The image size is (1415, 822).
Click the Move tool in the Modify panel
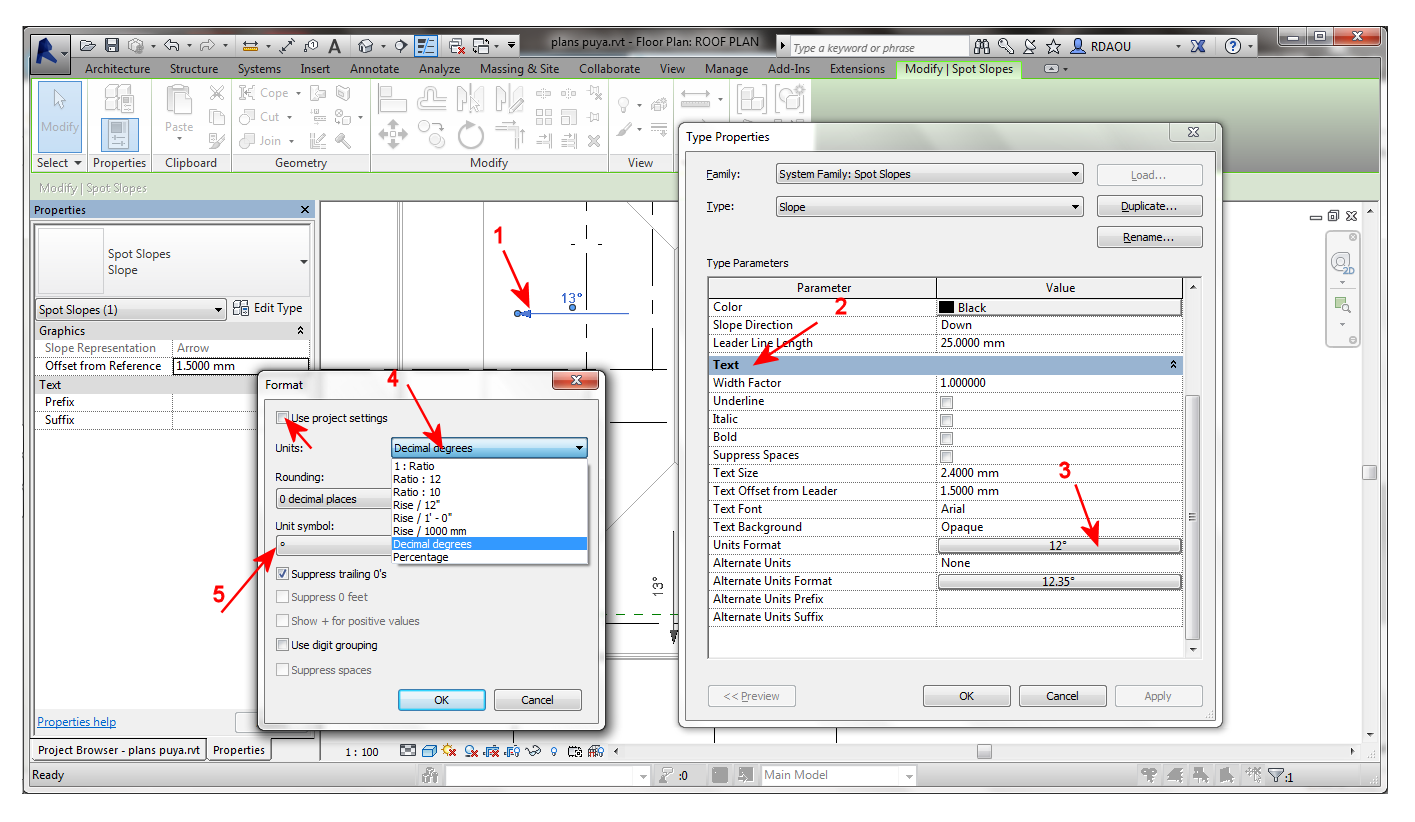click(x=392, y=134)
